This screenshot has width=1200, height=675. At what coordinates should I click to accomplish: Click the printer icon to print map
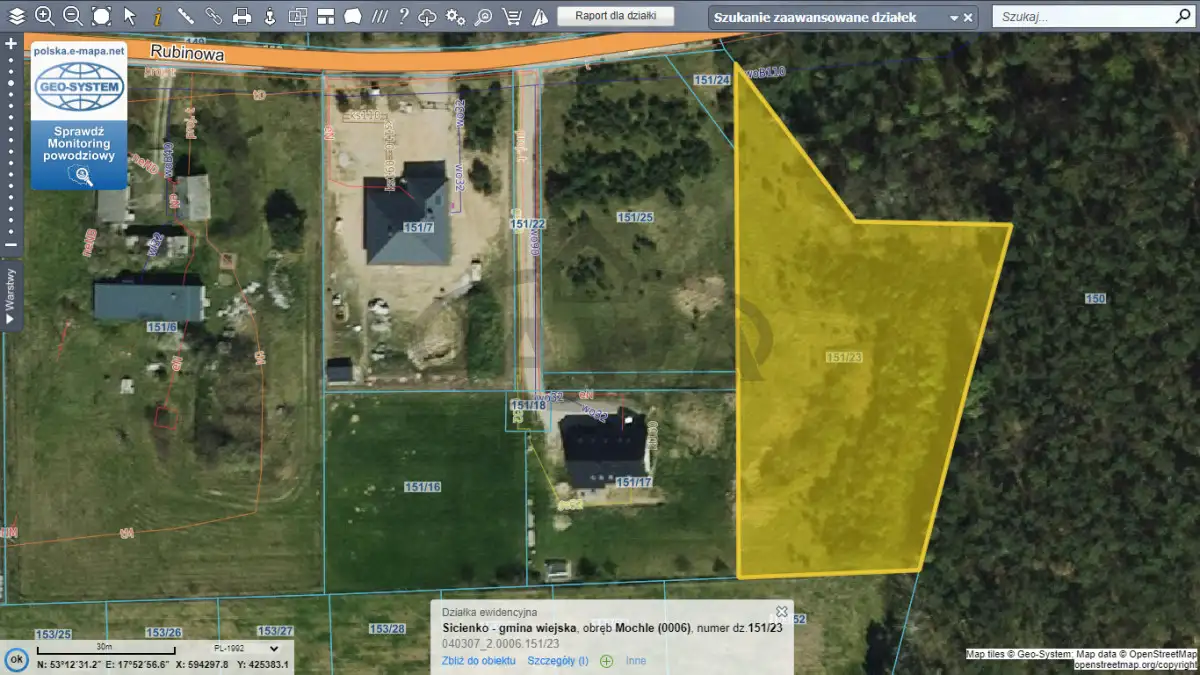point(242,16)
